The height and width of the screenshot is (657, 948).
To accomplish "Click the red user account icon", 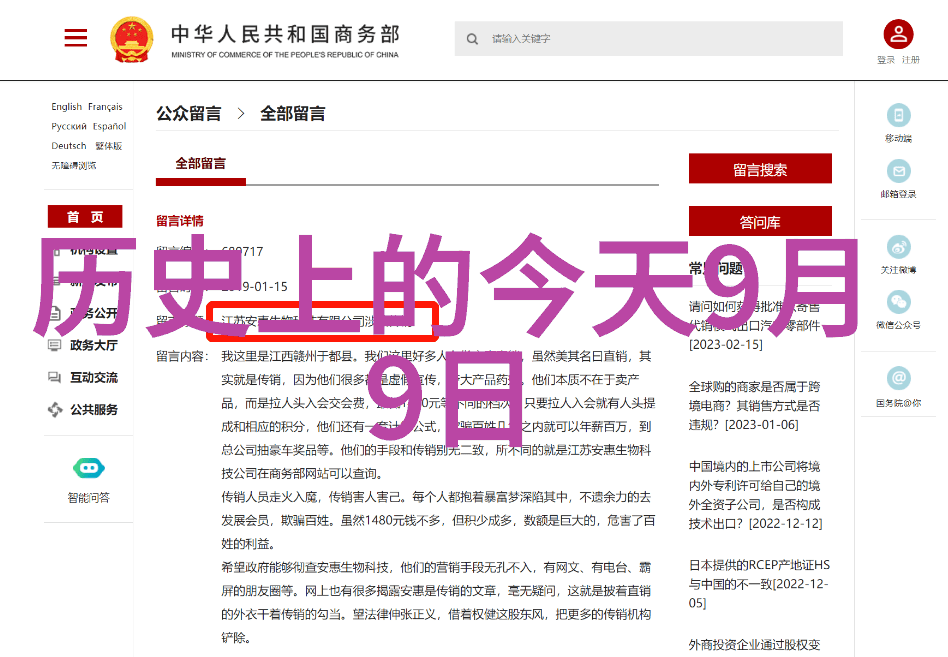I will [x=897, y=35].
